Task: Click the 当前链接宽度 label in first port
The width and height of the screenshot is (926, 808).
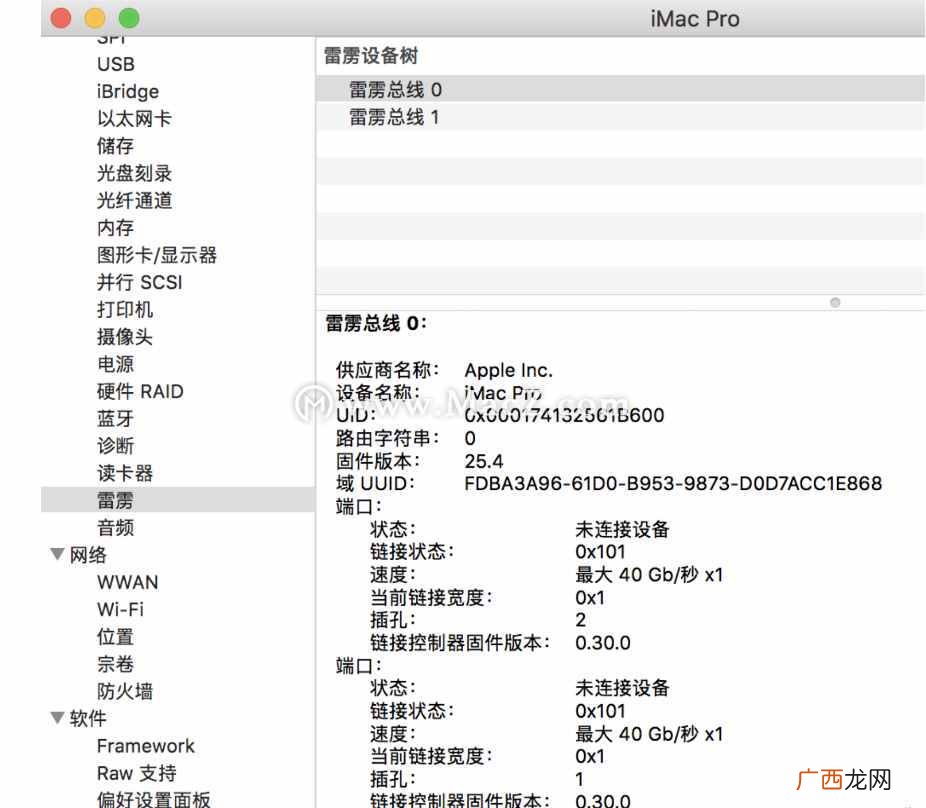Action: 432,598
